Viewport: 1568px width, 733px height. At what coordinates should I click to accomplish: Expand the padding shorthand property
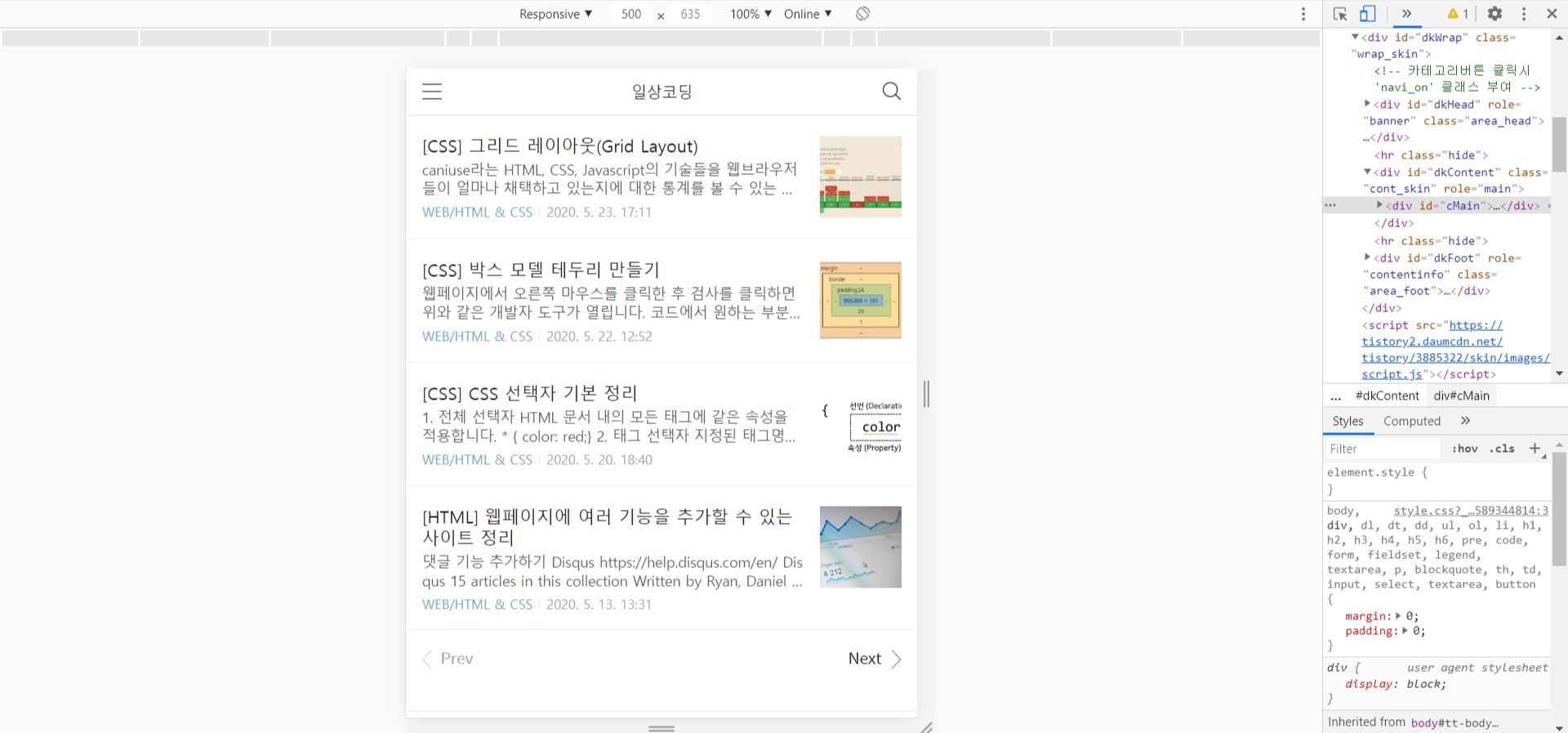(1405, 631)
